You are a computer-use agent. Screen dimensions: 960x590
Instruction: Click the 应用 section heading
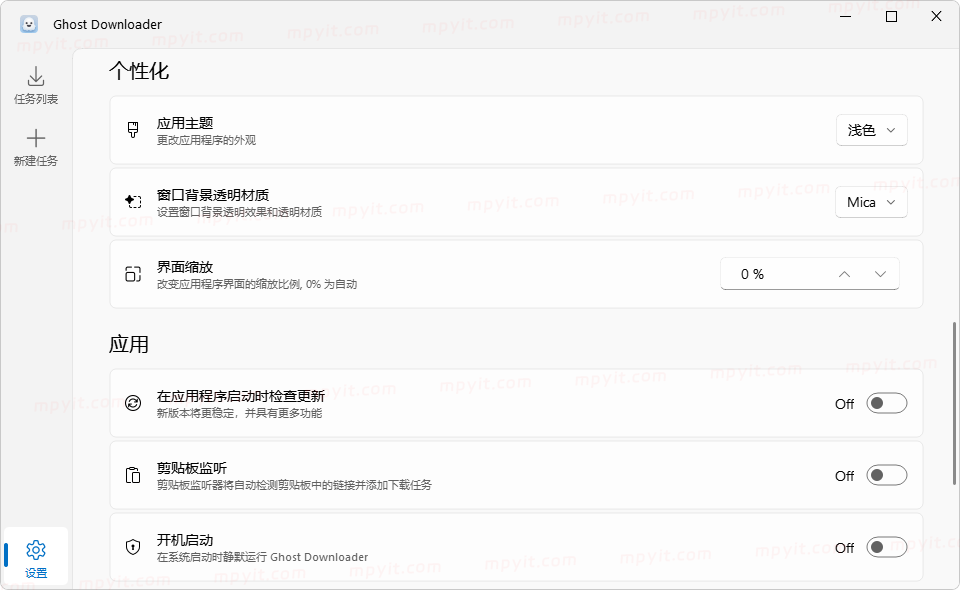tap(129, 345)
